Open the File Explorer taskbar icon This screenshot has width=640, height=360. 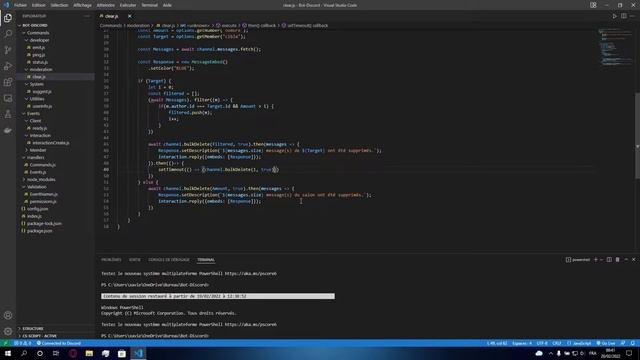(89, 353)
